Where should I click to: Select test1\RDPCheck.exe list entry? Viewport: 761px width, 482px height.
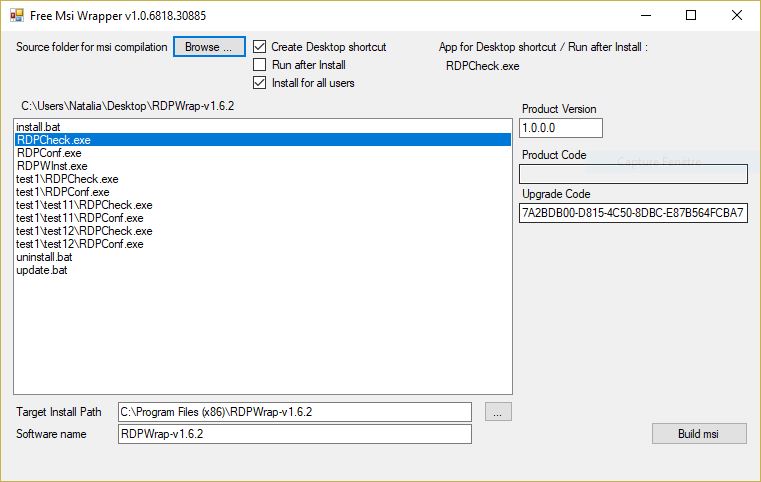(67, 180)
